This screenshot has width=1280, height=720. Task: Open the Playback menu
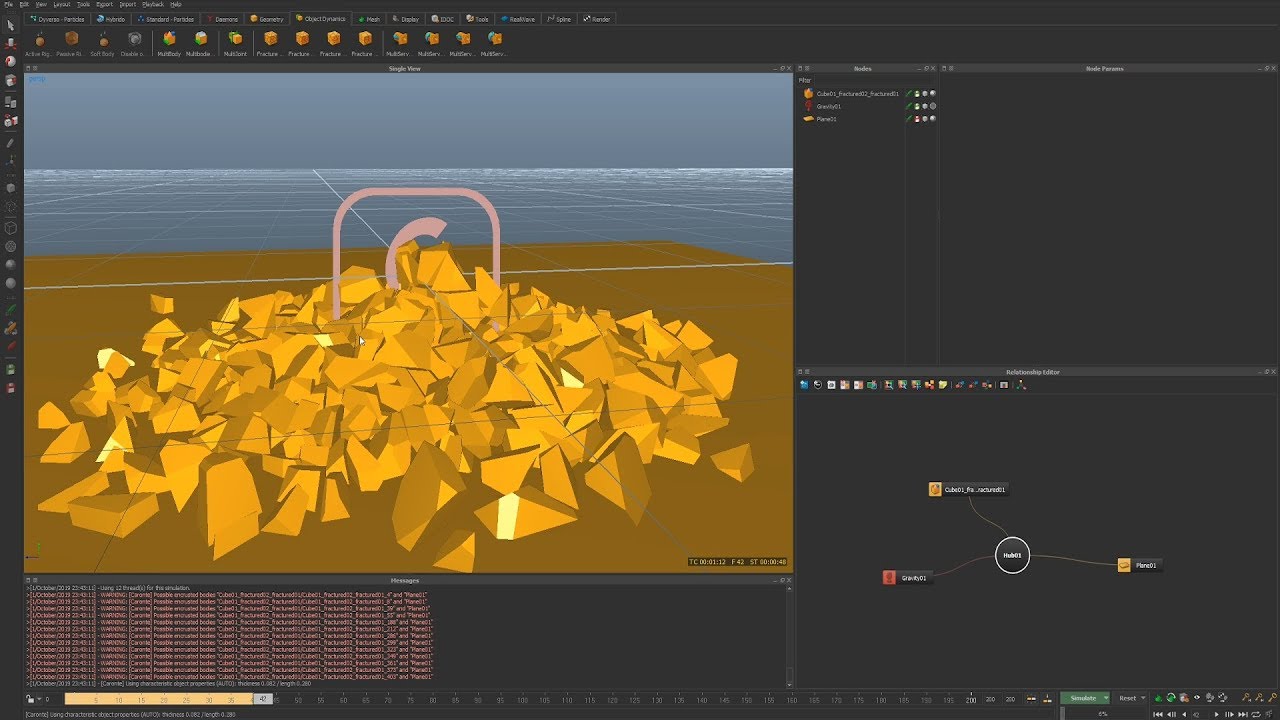coord(153,4)
